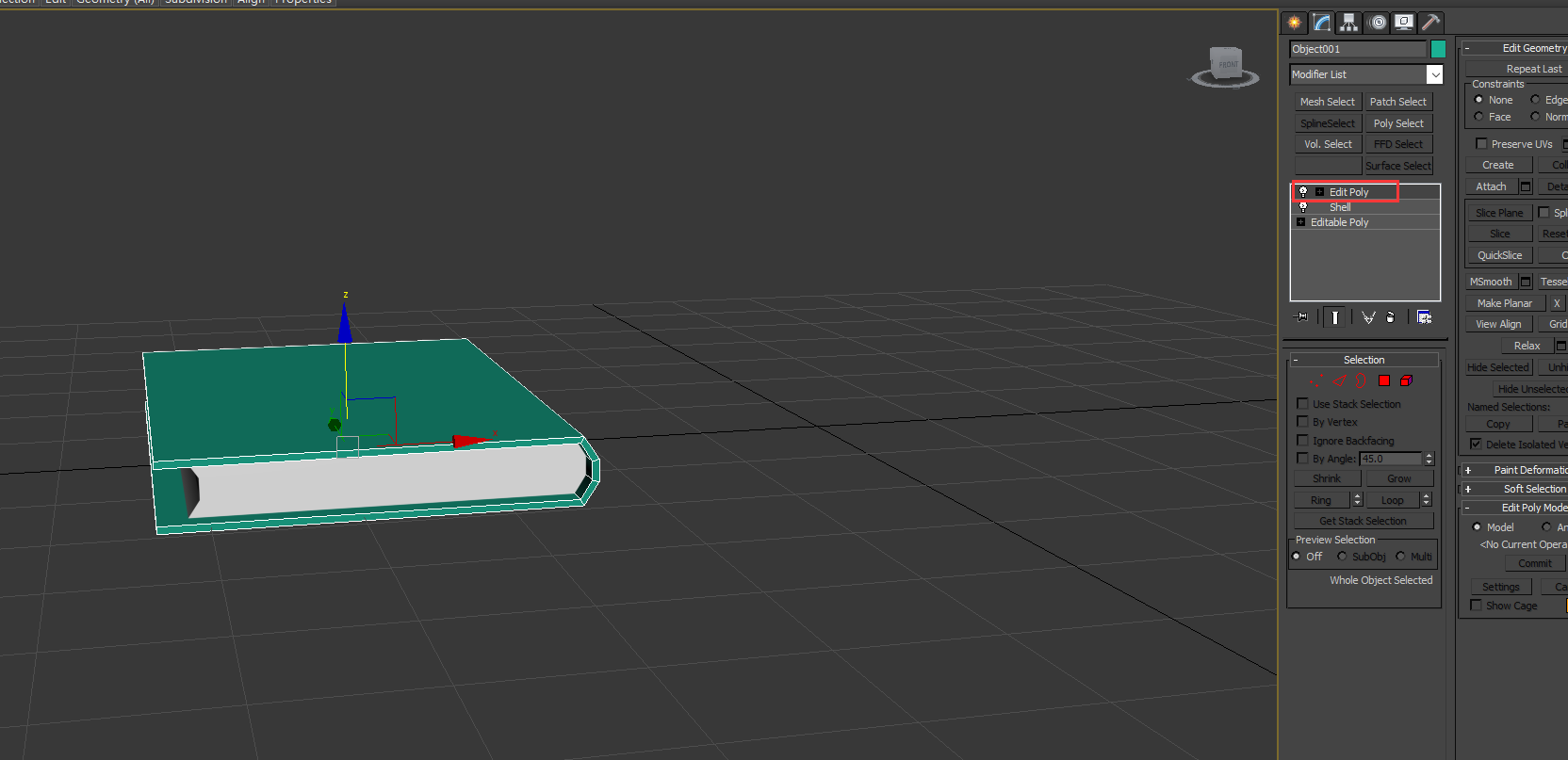Toggle Edit Poly modifier lightbulb
Viewport: 1568px width, 760px height.
click(1303, 191)
